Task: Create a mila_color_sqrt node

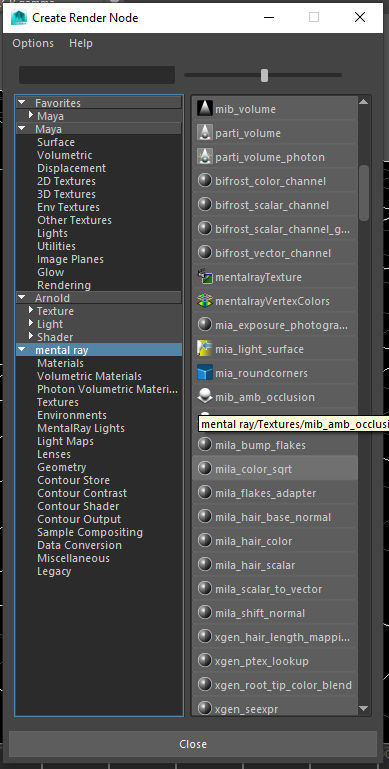Action: click(x=275, y=469)
